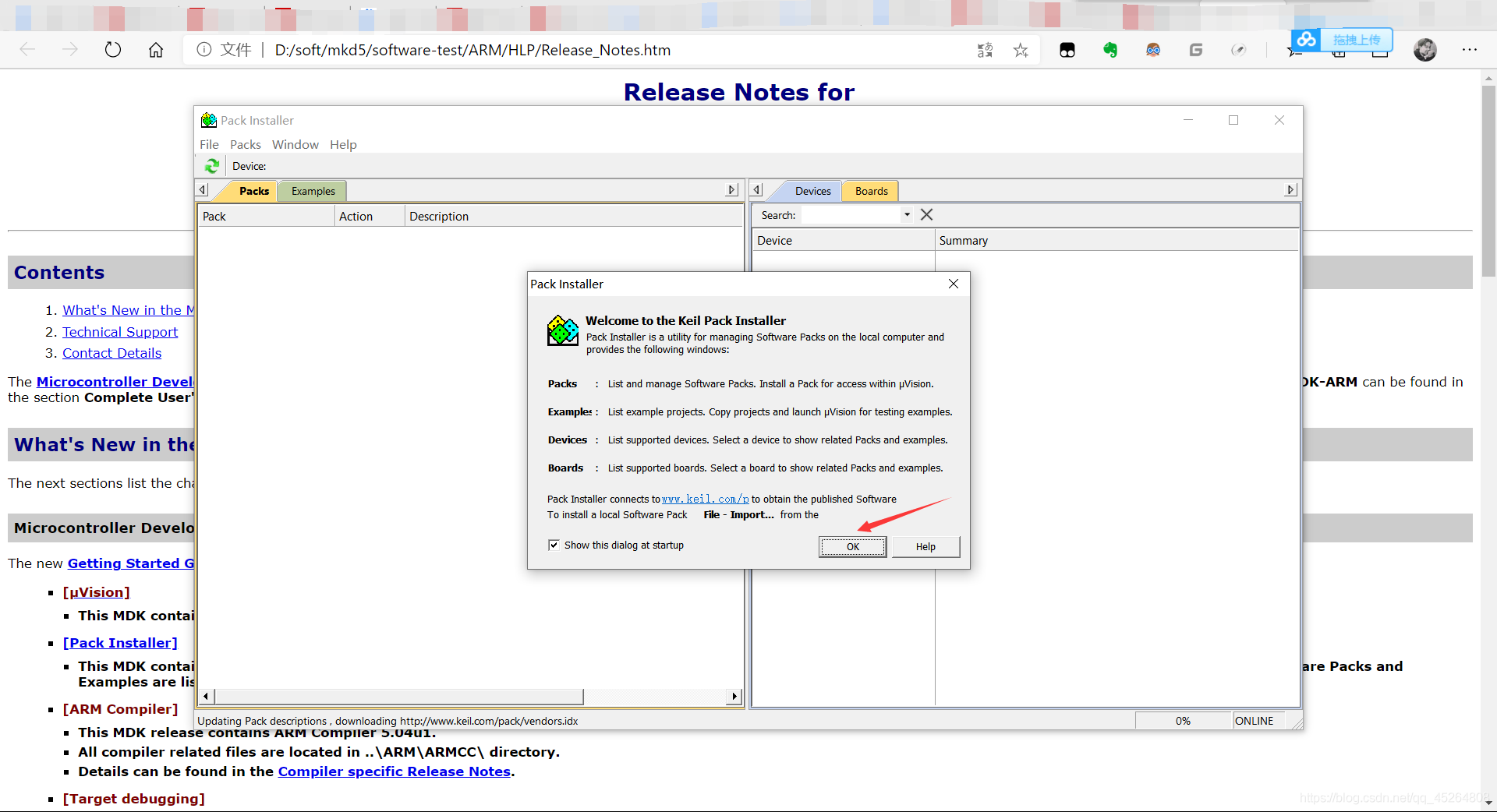Click OK in the welcome dialog

(x=852, y=547)
